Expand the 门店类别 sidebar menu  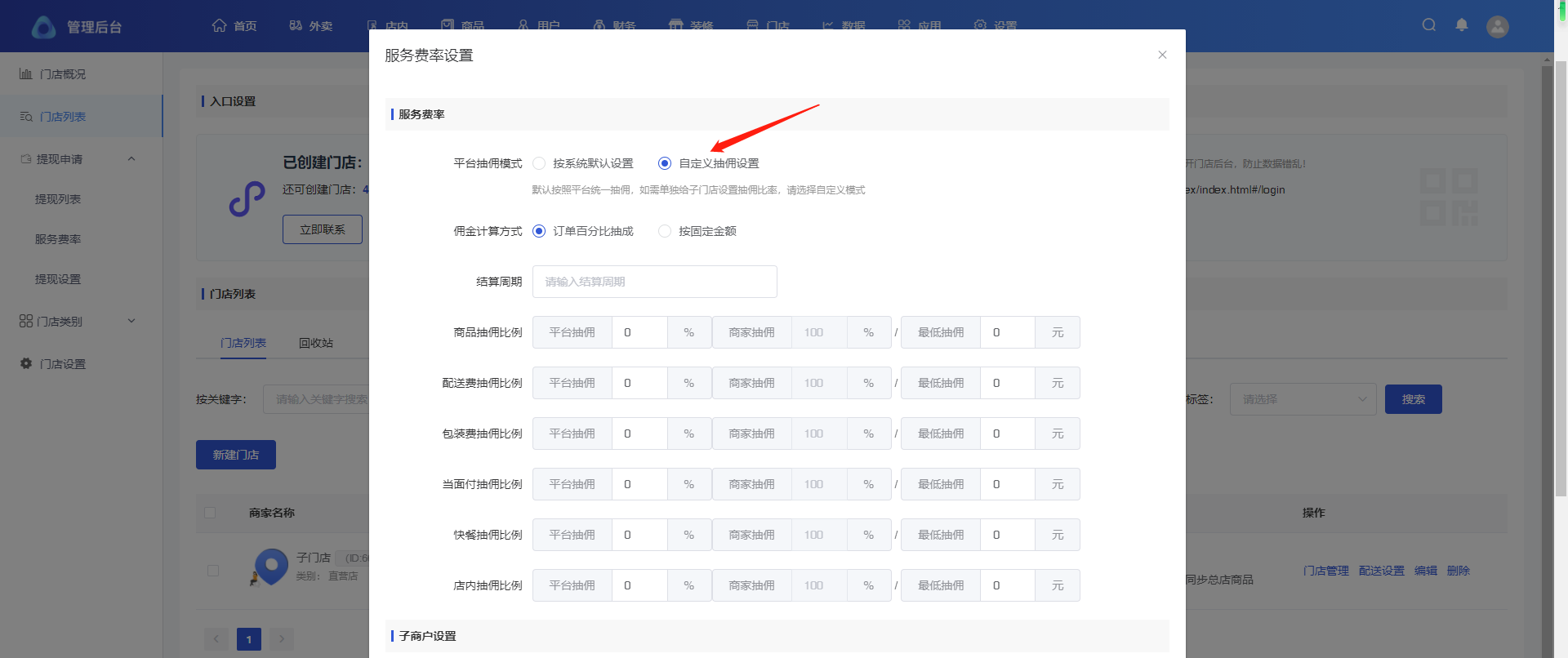[131, 321]
